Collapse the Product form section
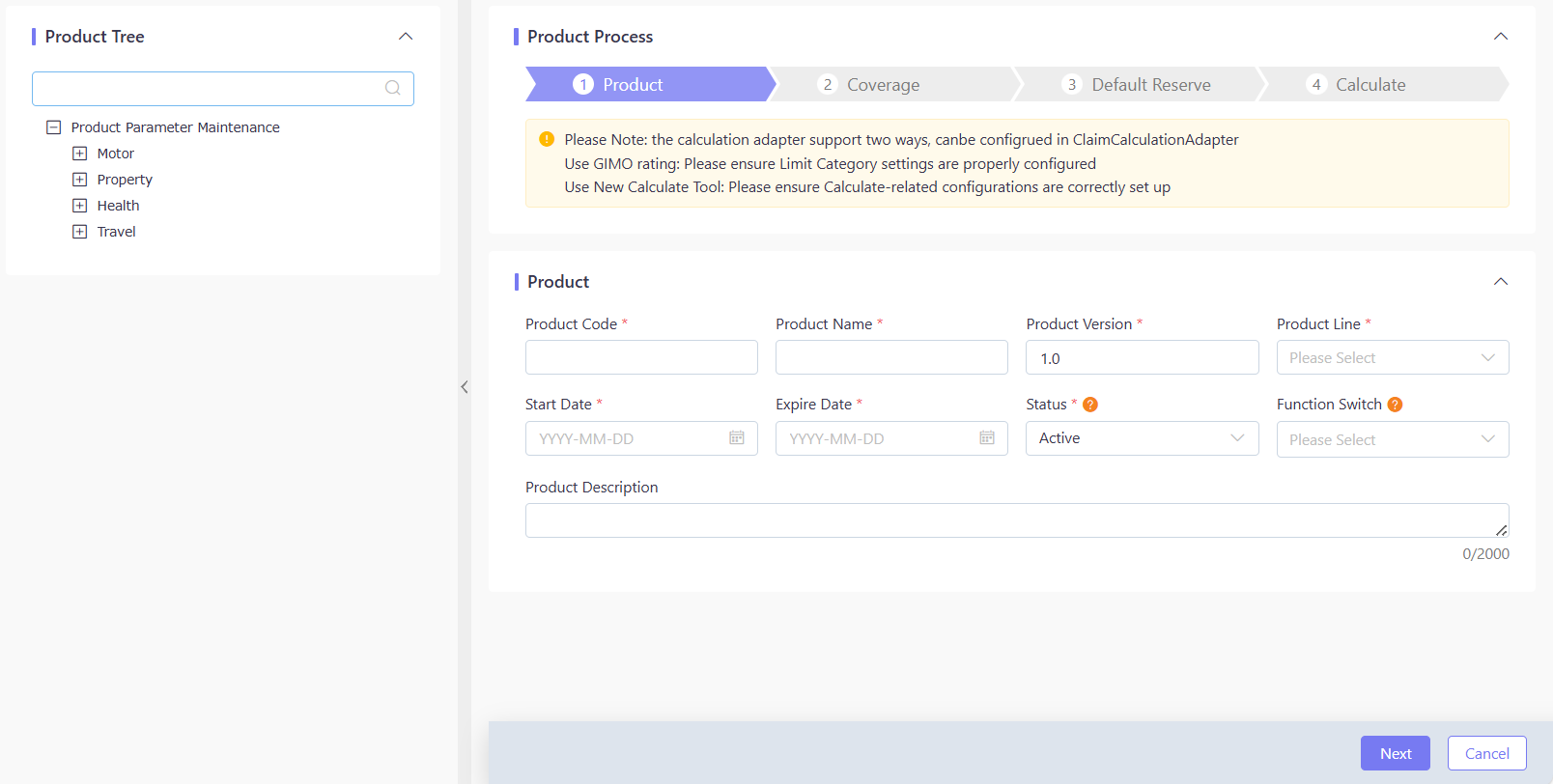Viewport: 1553px width, 784px height. pyautogui.click(x=1501, y=282)
